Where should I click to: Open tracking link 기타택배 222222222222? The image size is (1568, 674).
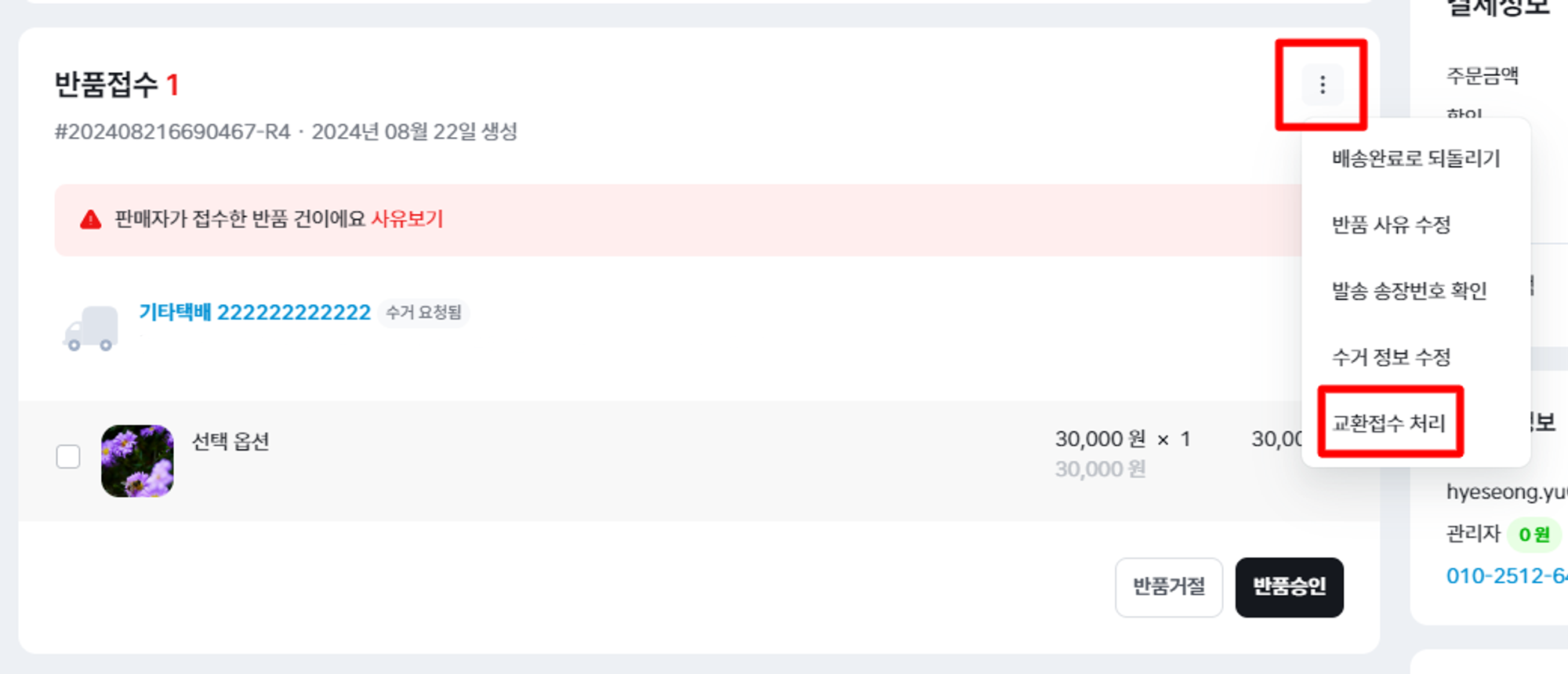255,313
